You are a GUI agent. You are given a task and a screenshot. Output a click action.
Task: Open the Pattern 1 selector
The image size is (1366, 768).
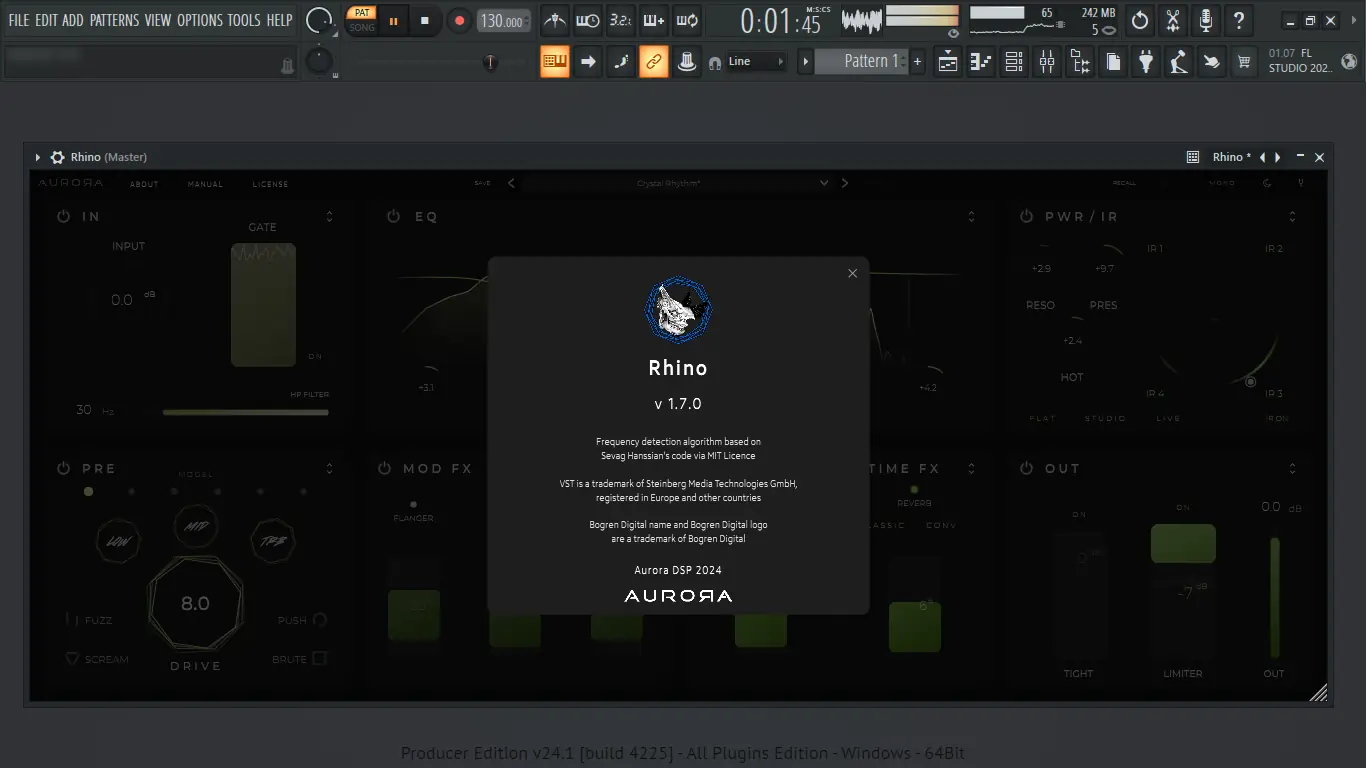[x=860, y=62]
